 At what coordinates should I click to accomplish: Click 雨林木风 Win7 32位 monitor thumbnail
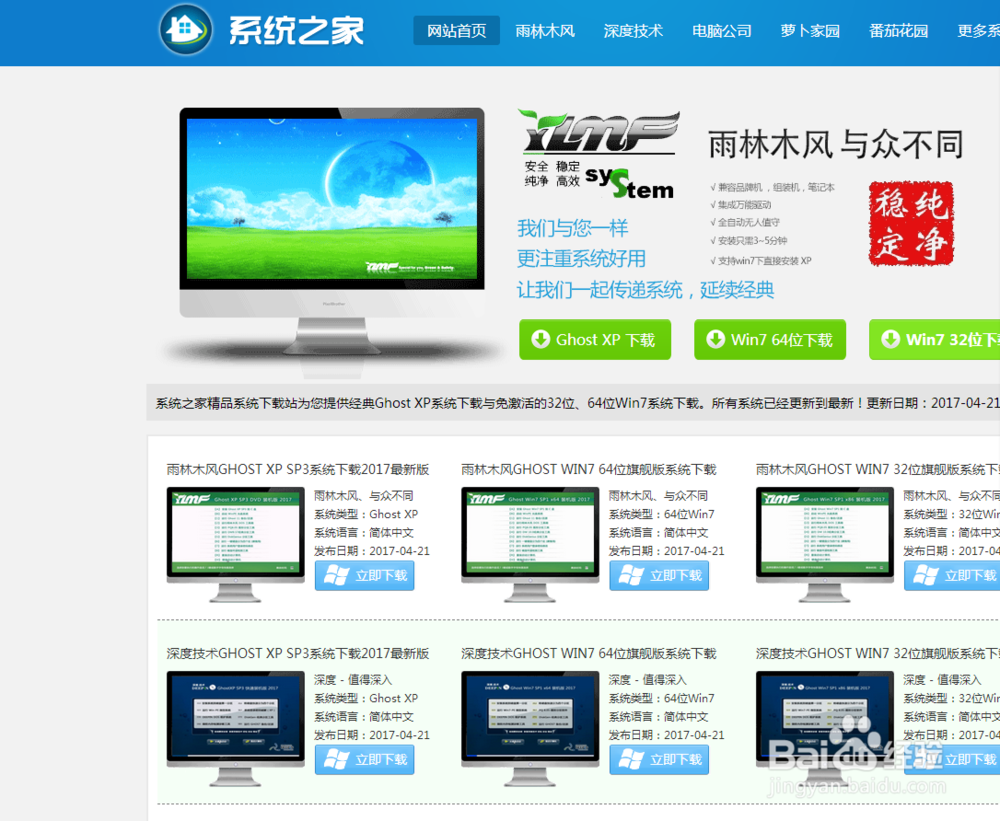click(x=825, y=544)
